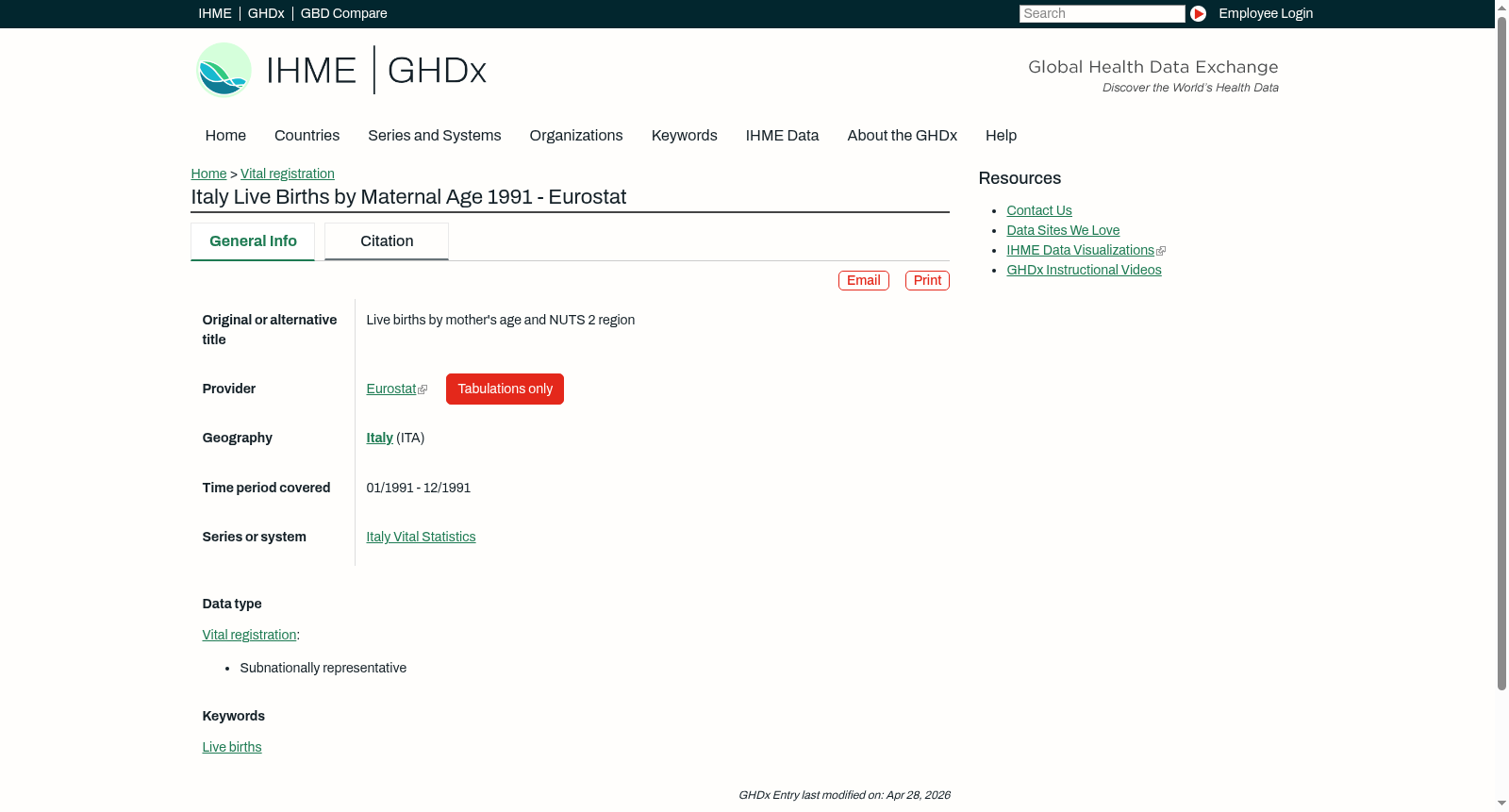Click 'Subnationally representative' list item
1509x812 pixels.
pyautogui.click(x=323, y=669)
